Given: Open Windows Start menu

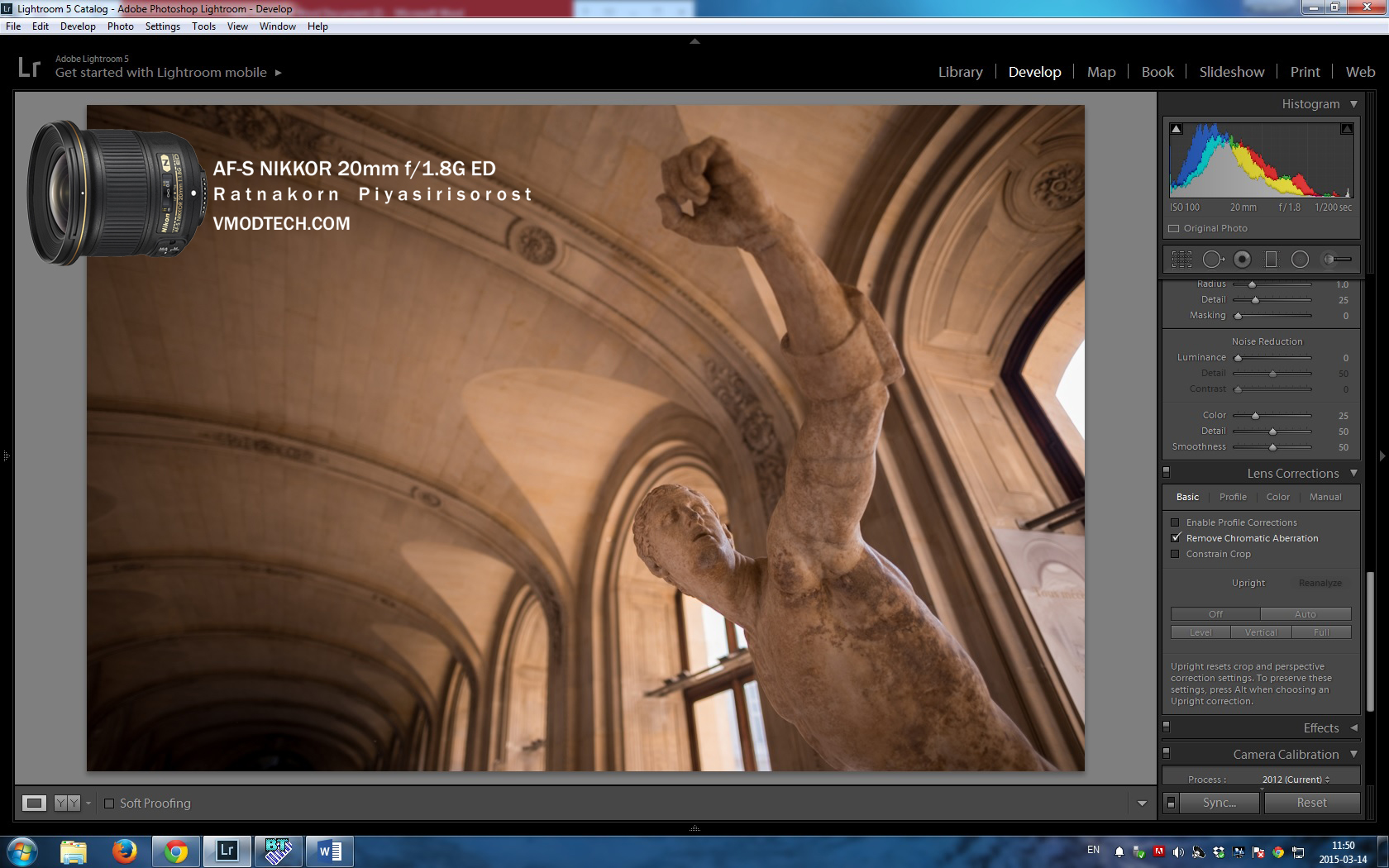Looking at the screenshot, I should click(x=22, y=851).
